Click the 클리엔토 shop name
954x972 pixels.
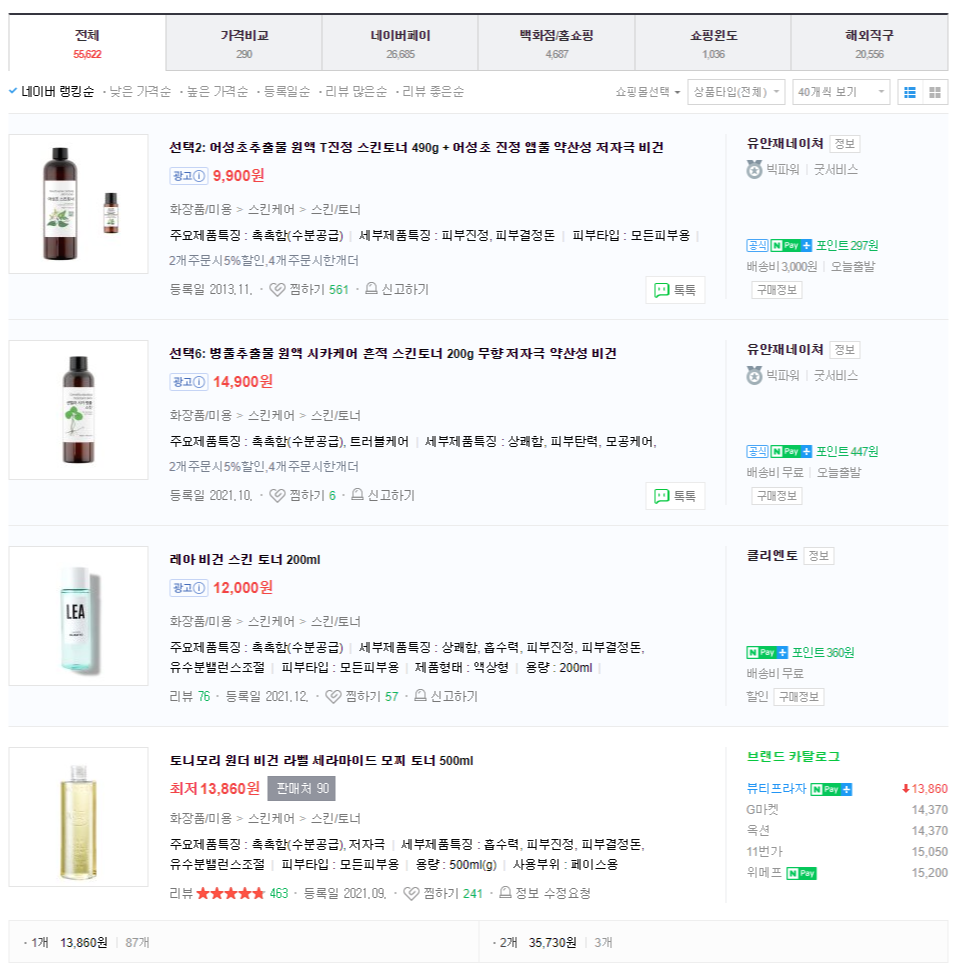pos(772,555)
